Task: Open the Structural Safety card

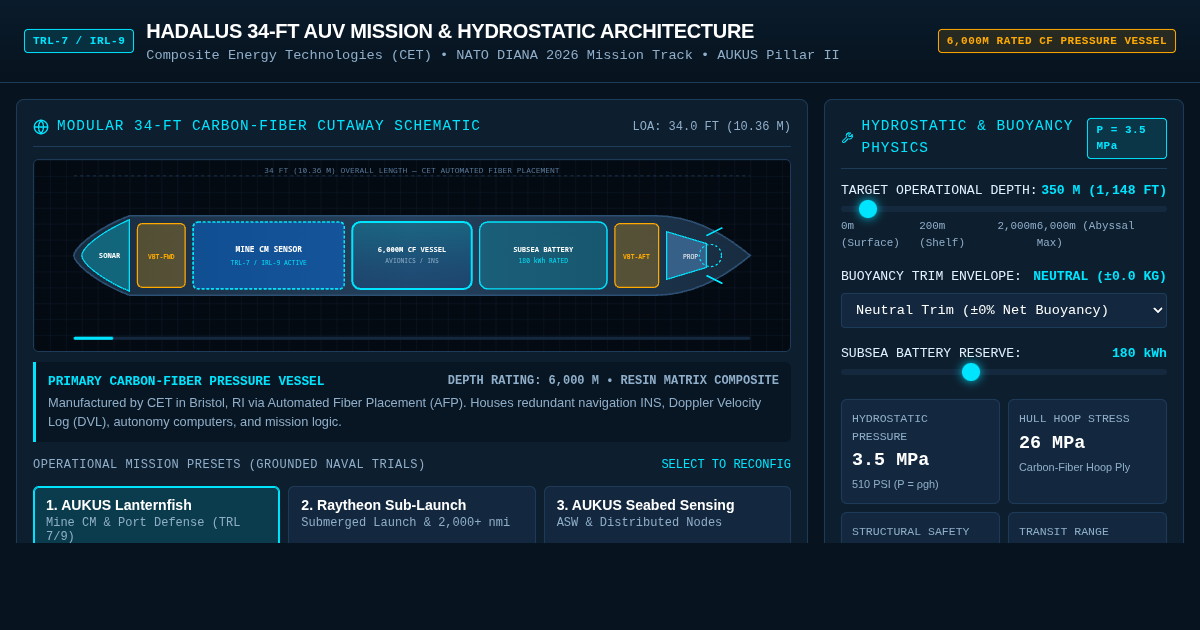Action: coord(920,528)
